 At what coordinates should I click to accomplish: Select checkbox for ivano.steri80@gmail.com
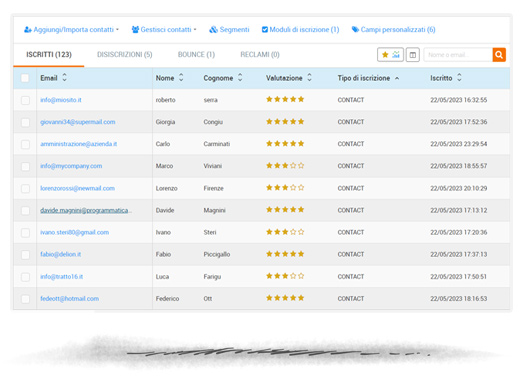(x=25, y=233)
